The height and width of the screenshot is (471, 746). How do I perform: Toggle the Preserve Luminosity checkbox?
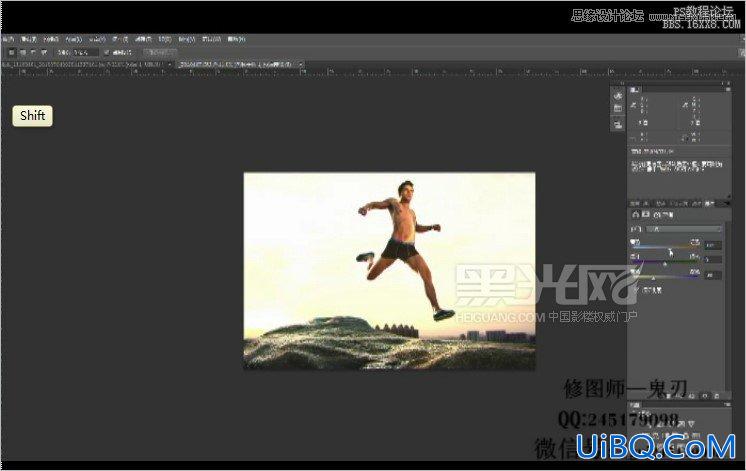637,290
